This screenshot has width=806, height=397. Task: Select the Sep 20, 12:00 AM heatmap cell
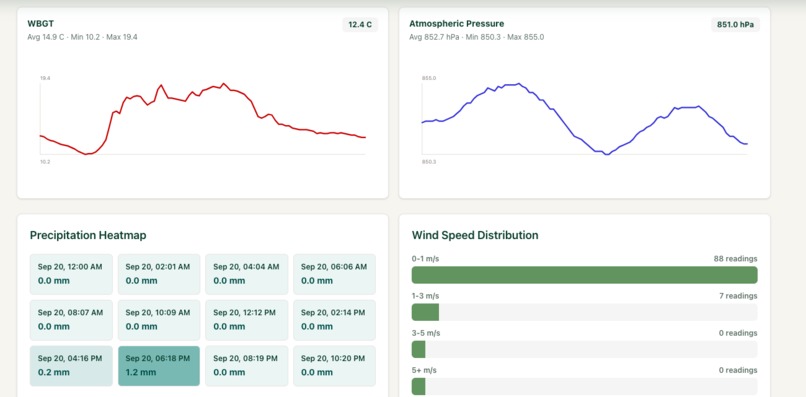(x=71, y=274)
